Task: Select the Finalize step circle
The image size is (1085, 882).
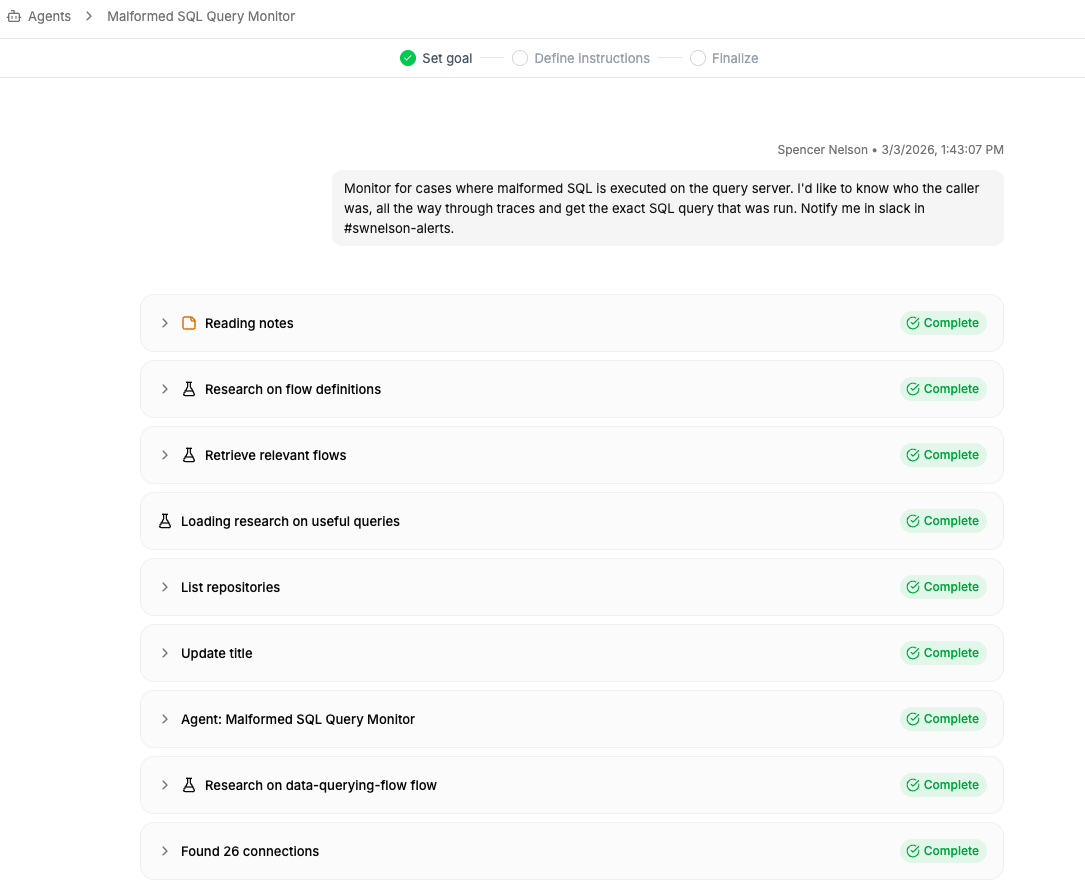Action: 697,58
